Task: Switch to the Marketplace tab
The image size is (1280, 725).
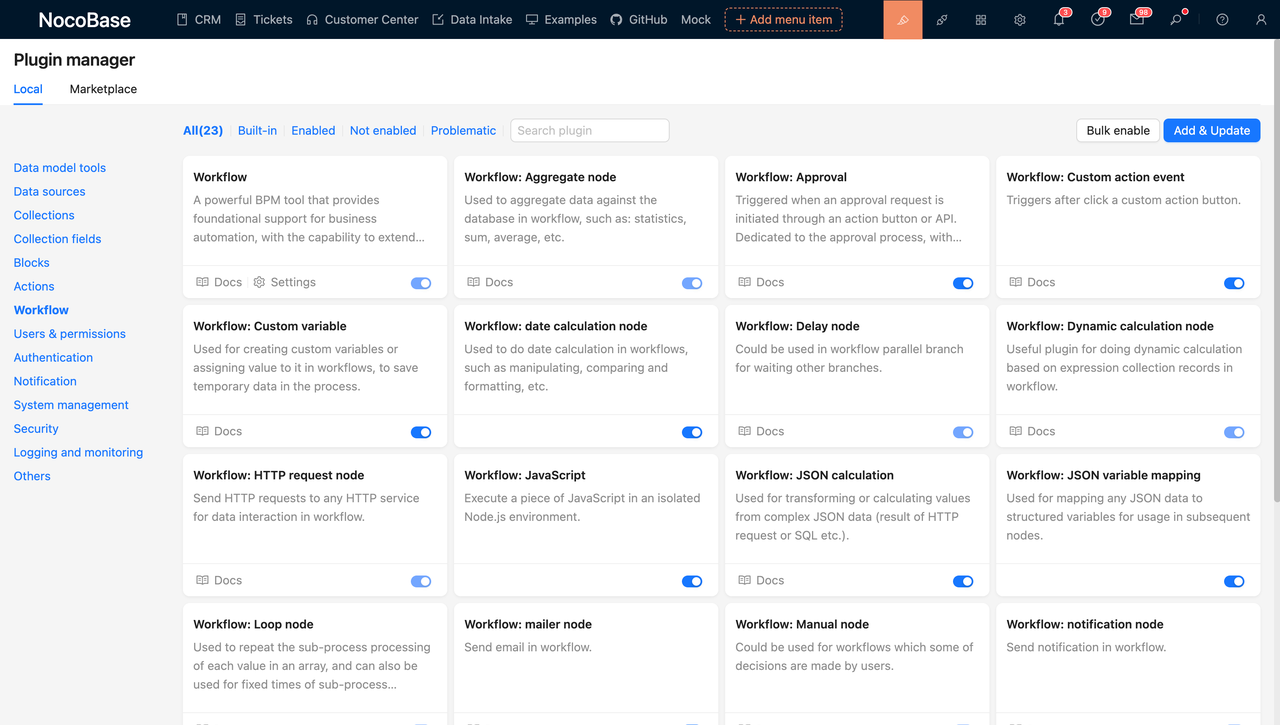Action: 102,89
